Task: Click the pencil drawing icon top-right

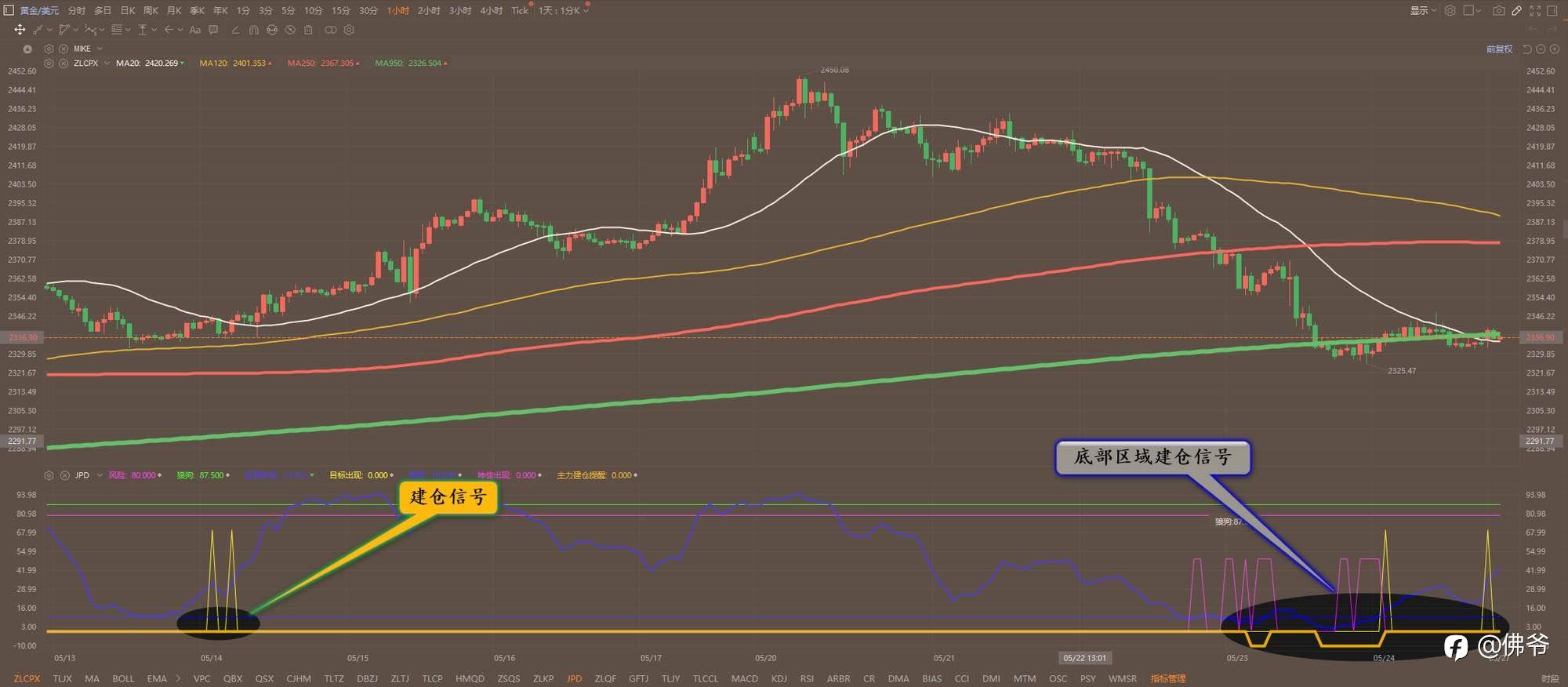Action: [x=1517, y=10]
